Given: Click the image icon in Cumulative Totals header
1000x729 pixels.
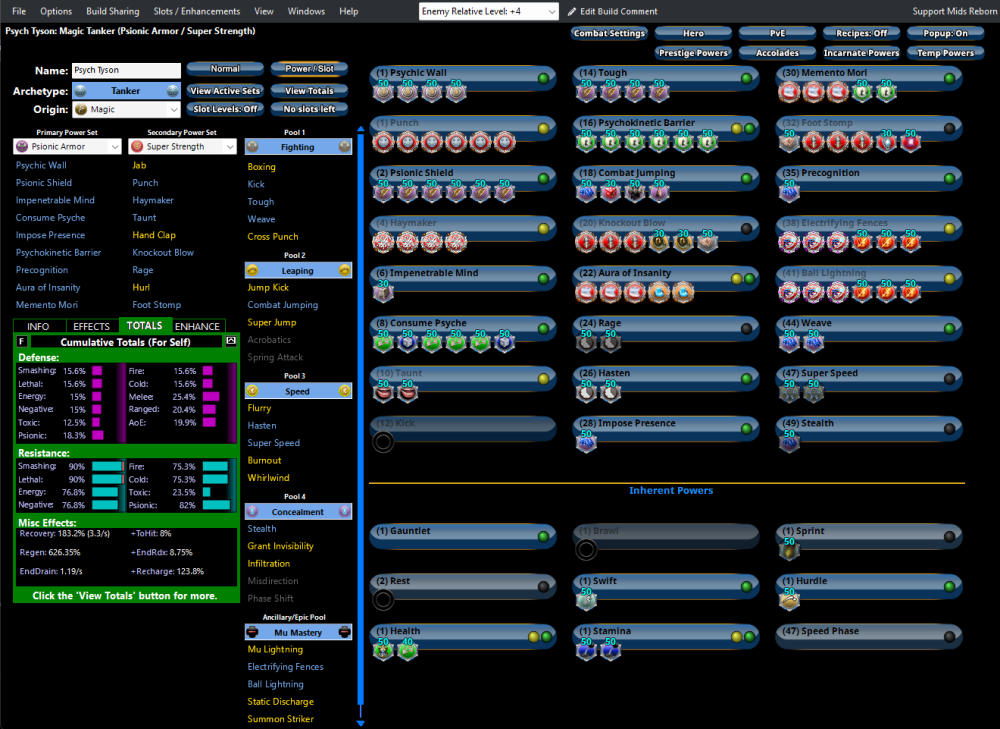Looking at the screenshot, I should pyautogui.click(x=231, y=341).
